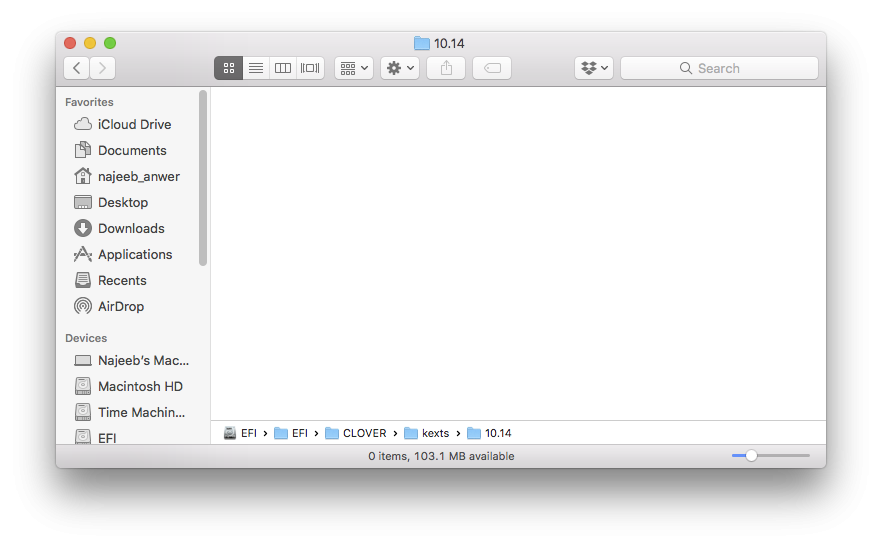
Task: Click the Time Machine disk icon
Action: coord(83,412)
